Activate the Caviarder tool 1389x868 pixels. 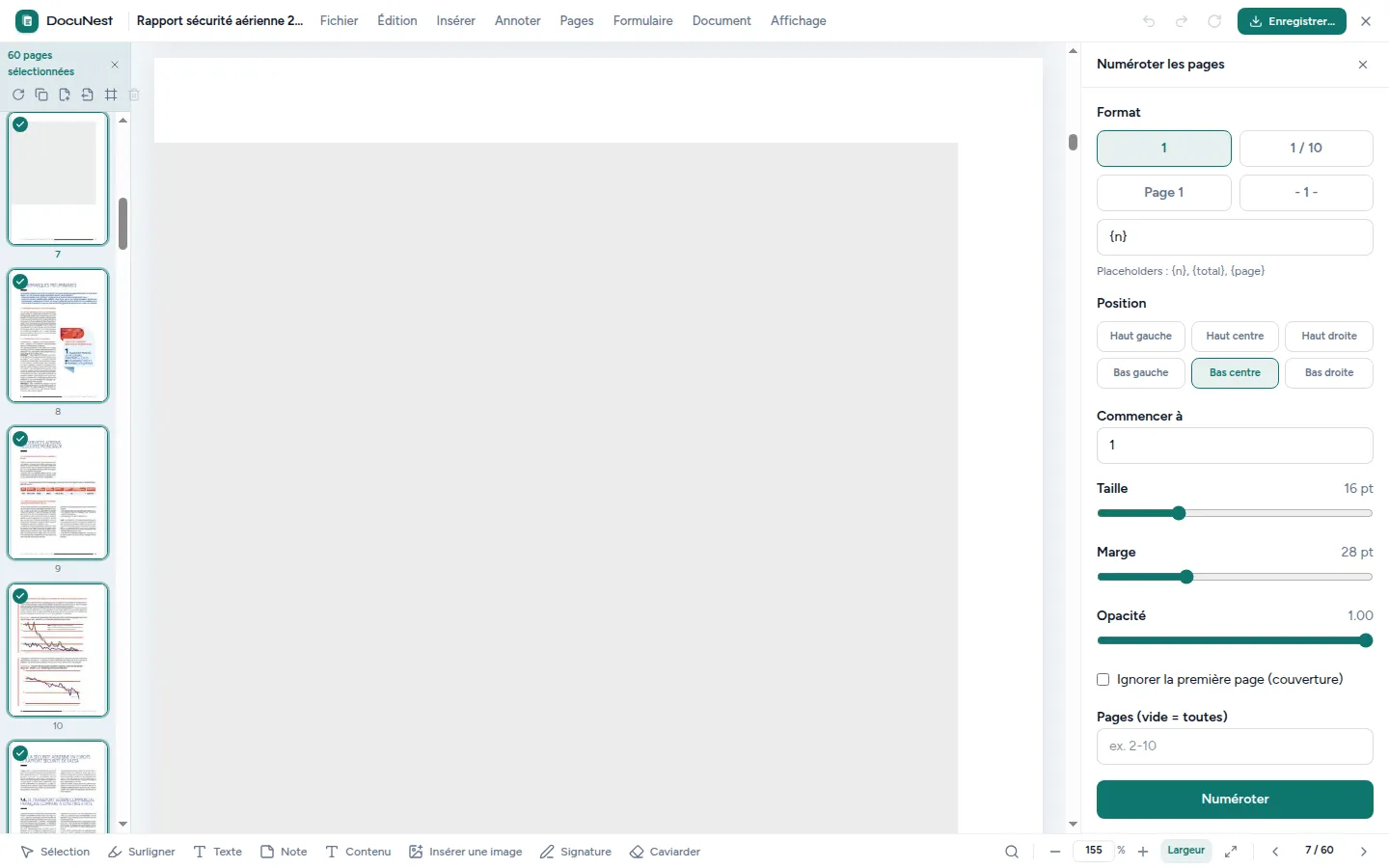pyautogui.click(x=666, y=852)
